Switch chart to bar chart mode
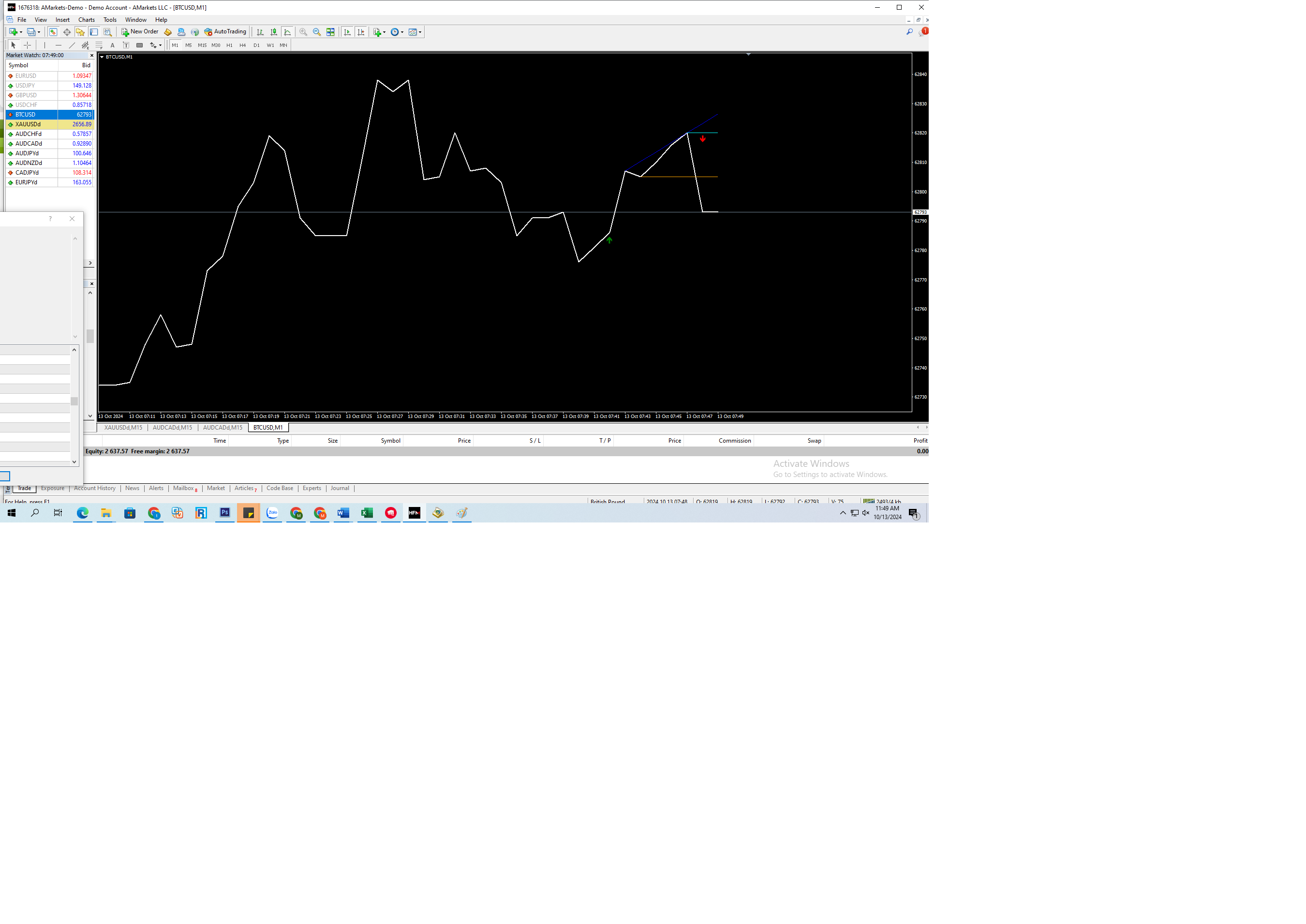Image resolution: width=1306 pixels, height=924 pixels. (x=261, y=32)
